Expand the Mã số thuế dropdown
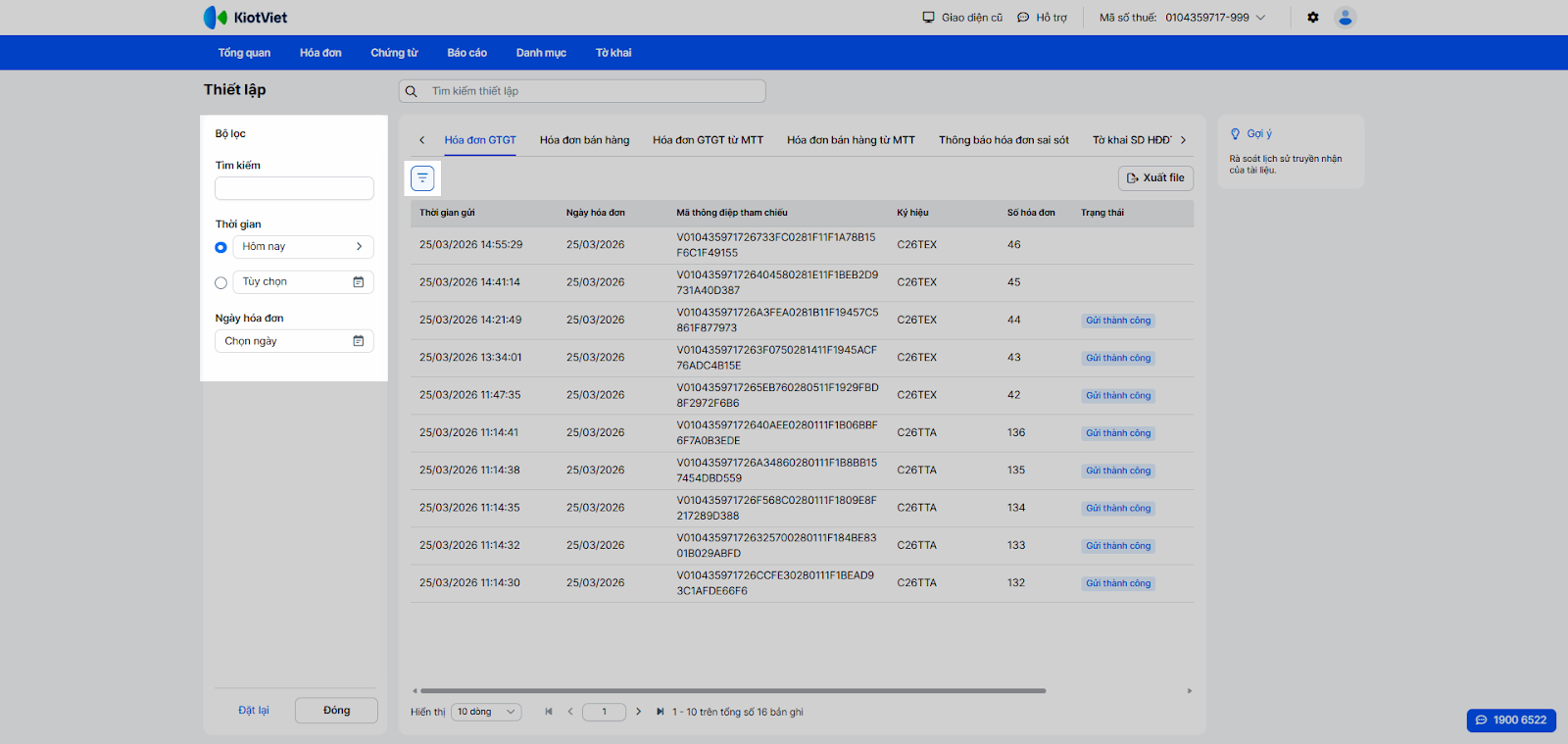This screenshot has width=1568, height=744. [x=1260, y=18]
